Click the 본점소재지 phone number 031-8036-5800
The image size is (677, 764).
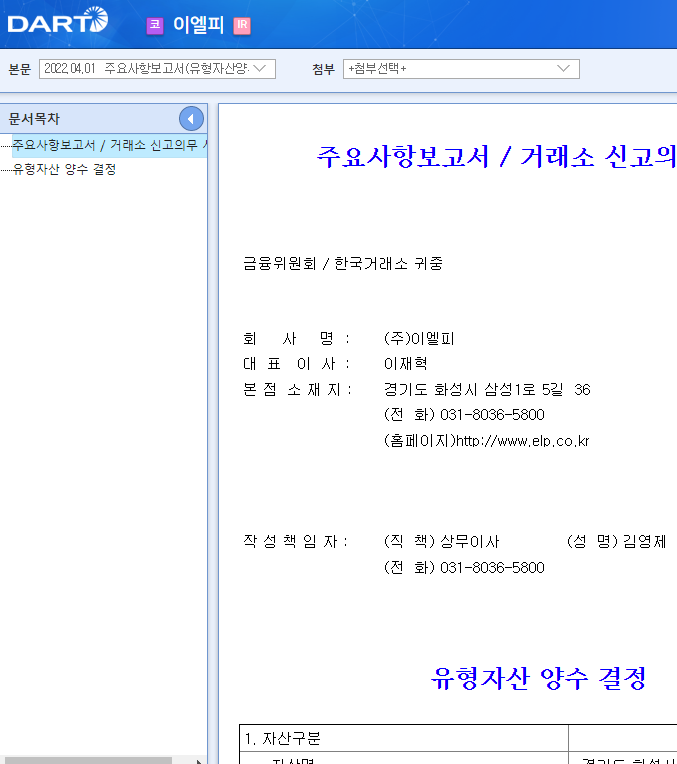pyautogui.click(x=492, y=415)
